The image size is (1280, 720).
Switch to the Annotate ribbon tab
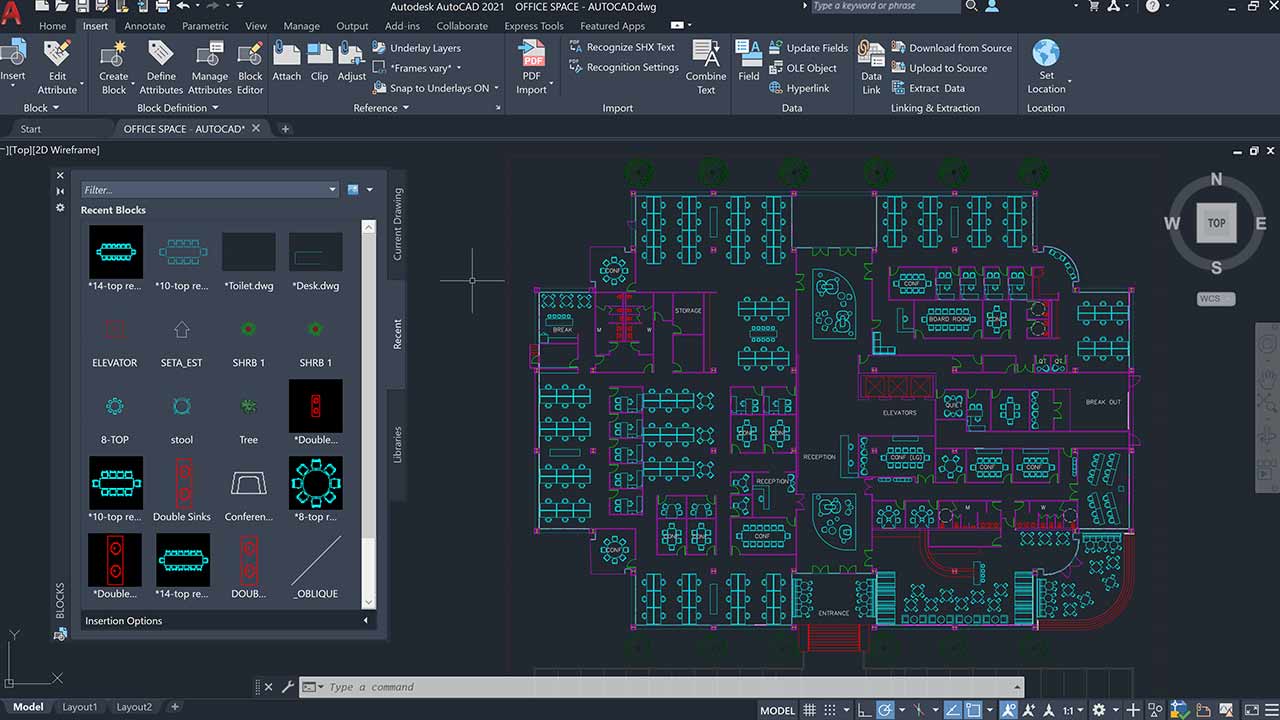click(x=144, y=26)
